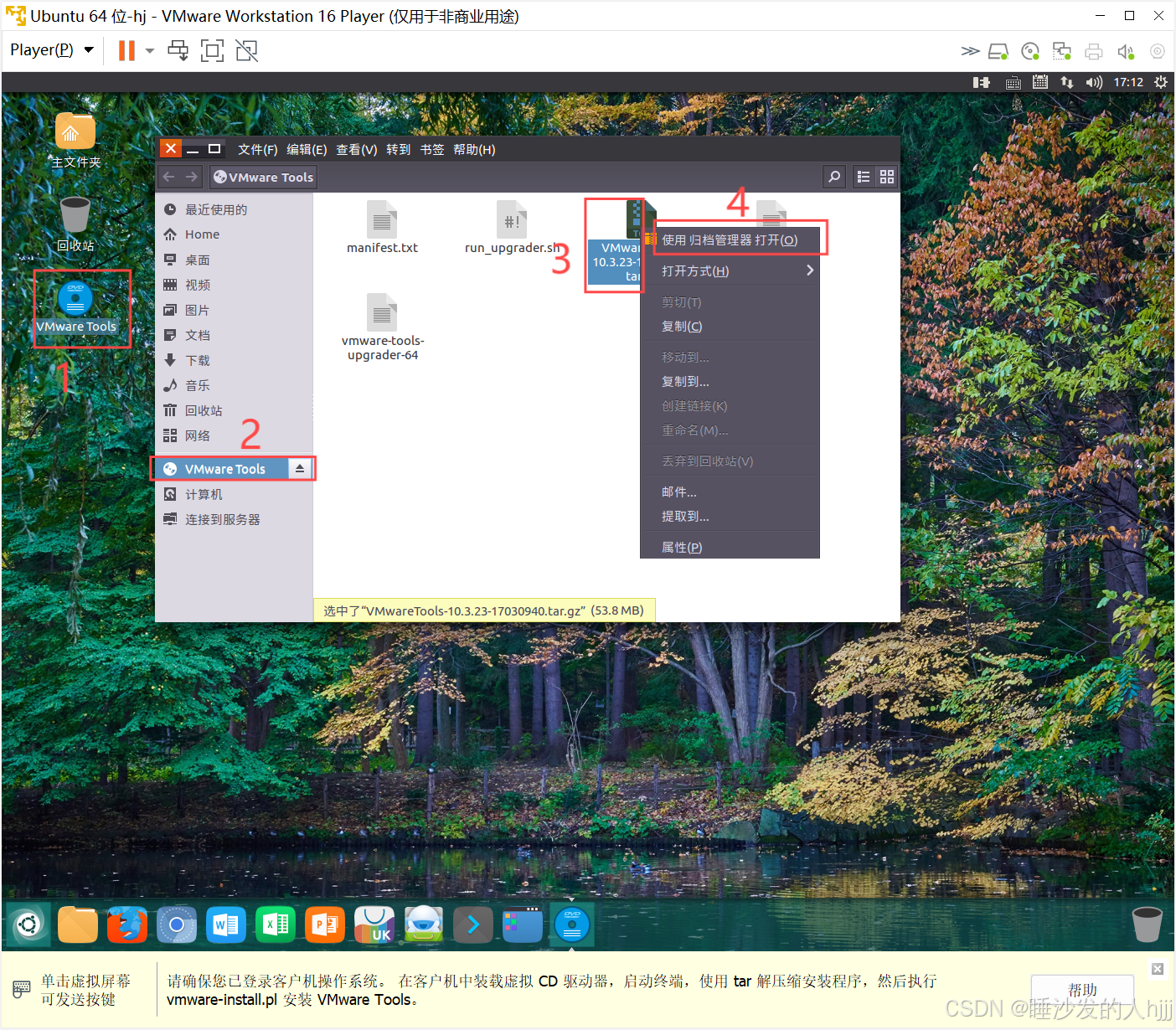Close the yellow VMware hint bar
Viewport: 1176px width, 1030px height.
tap(1158, 969)
